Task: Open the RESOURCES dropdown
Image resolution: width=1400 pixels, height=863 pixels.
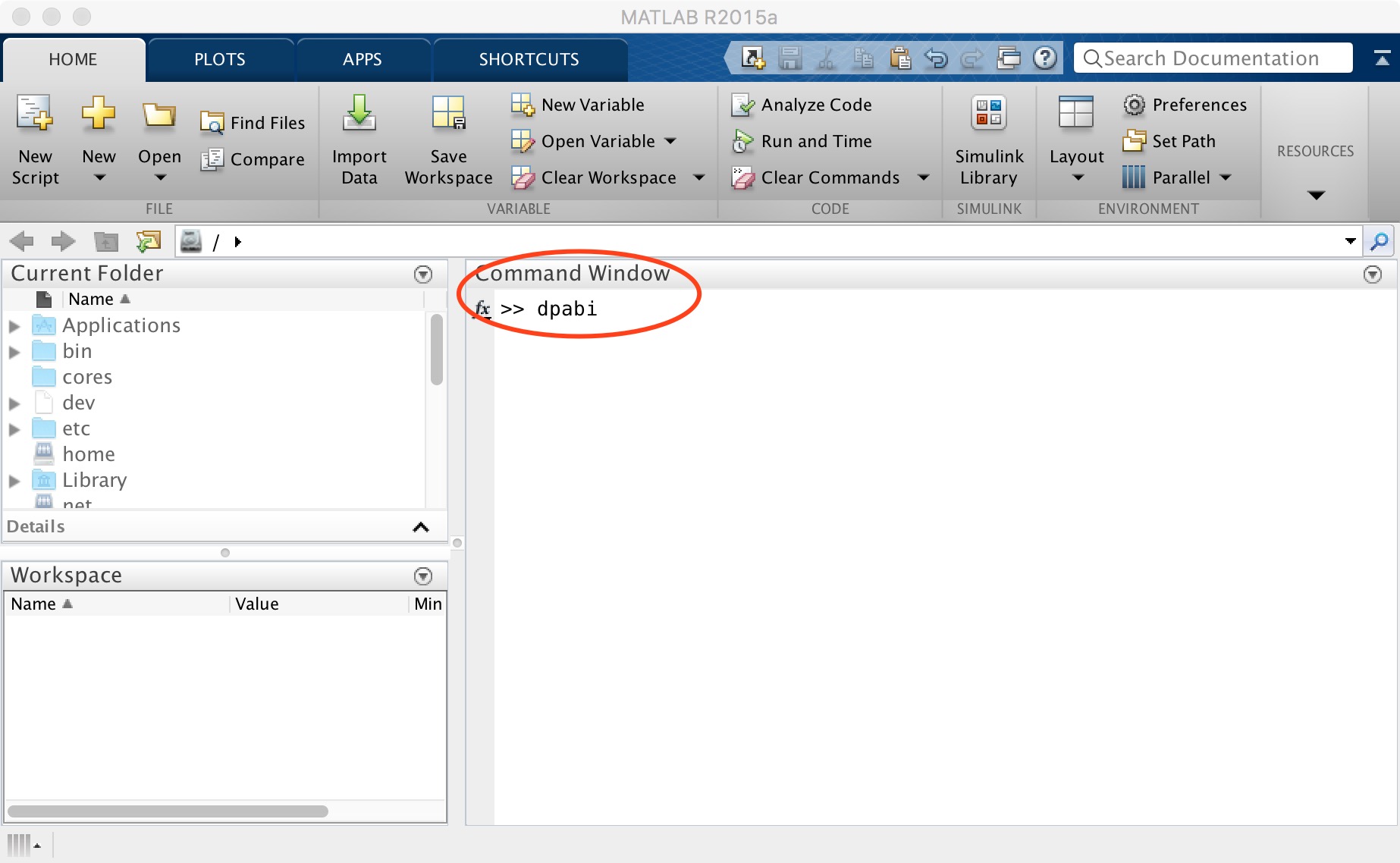Action: coord(1317,195)
